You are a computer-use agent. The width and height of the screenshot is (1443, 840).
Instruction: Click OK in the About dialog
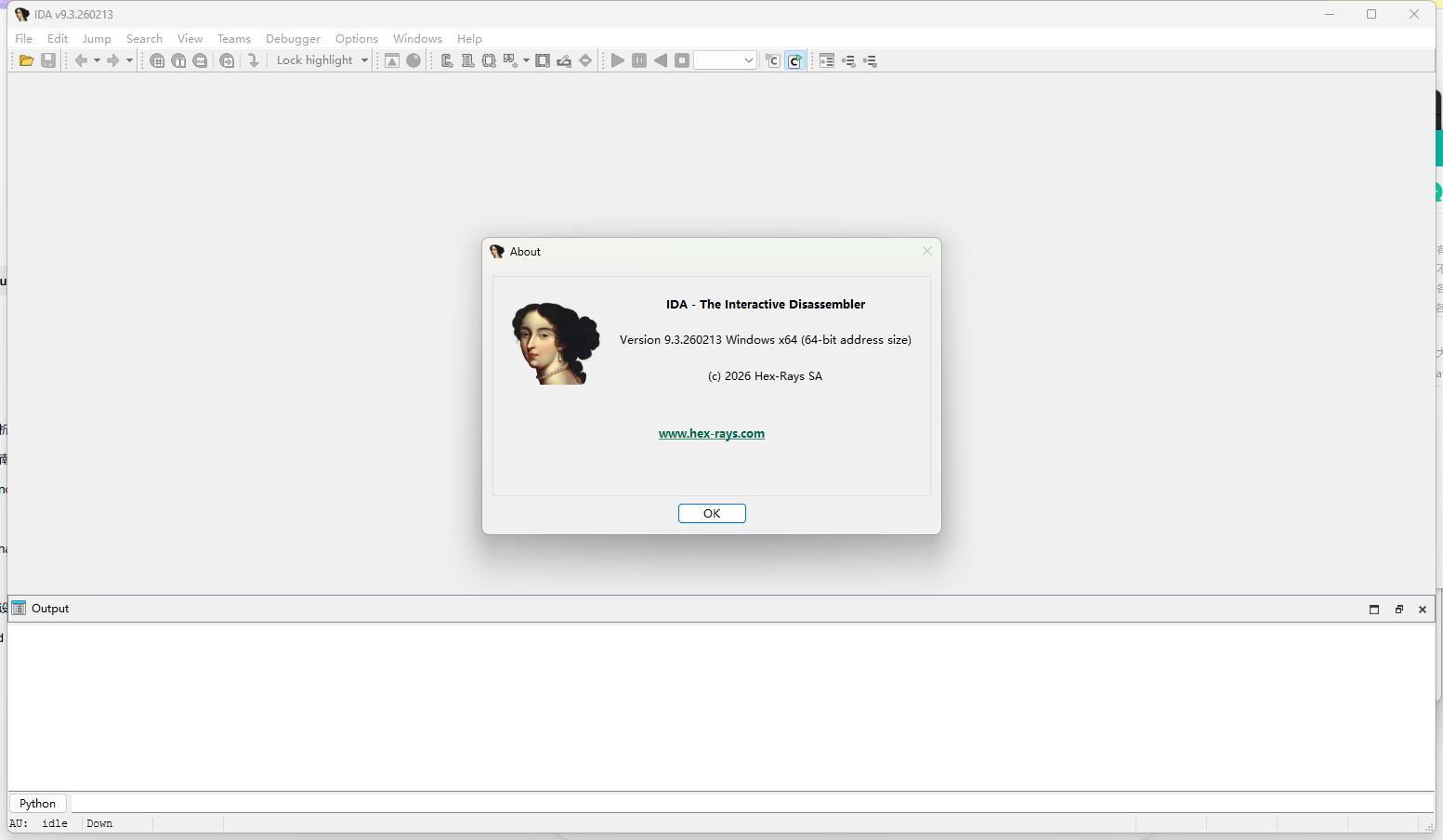712,513
